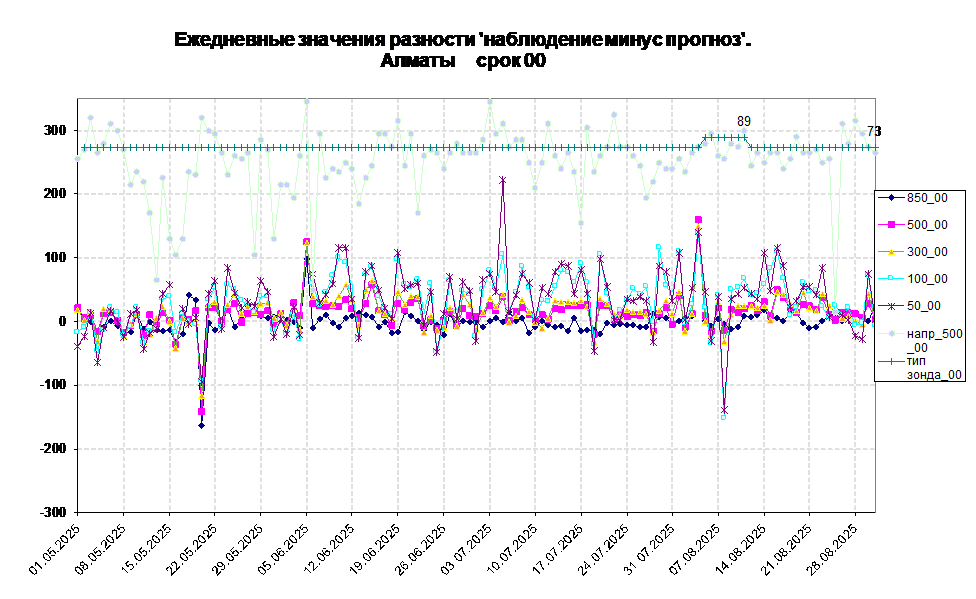
Task: Click the tallest purple 50_00 peak point
Action: click(x=502, y=180)
